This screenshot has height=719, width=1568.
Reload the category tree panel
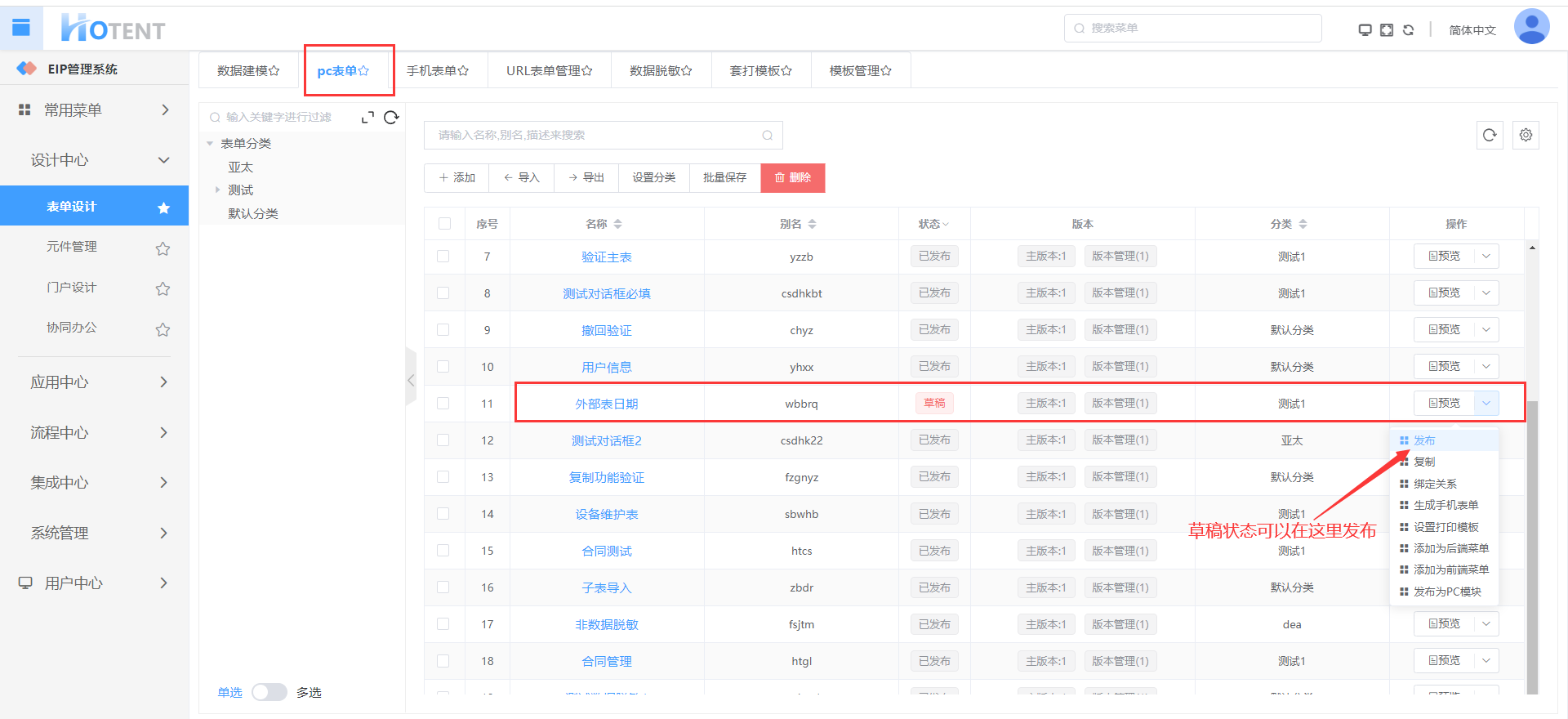pyautogui.click(x=391, y=118)
